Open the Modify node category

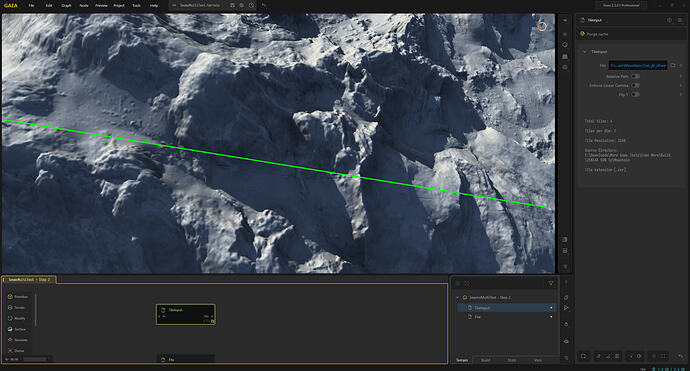tap(17, 318)
